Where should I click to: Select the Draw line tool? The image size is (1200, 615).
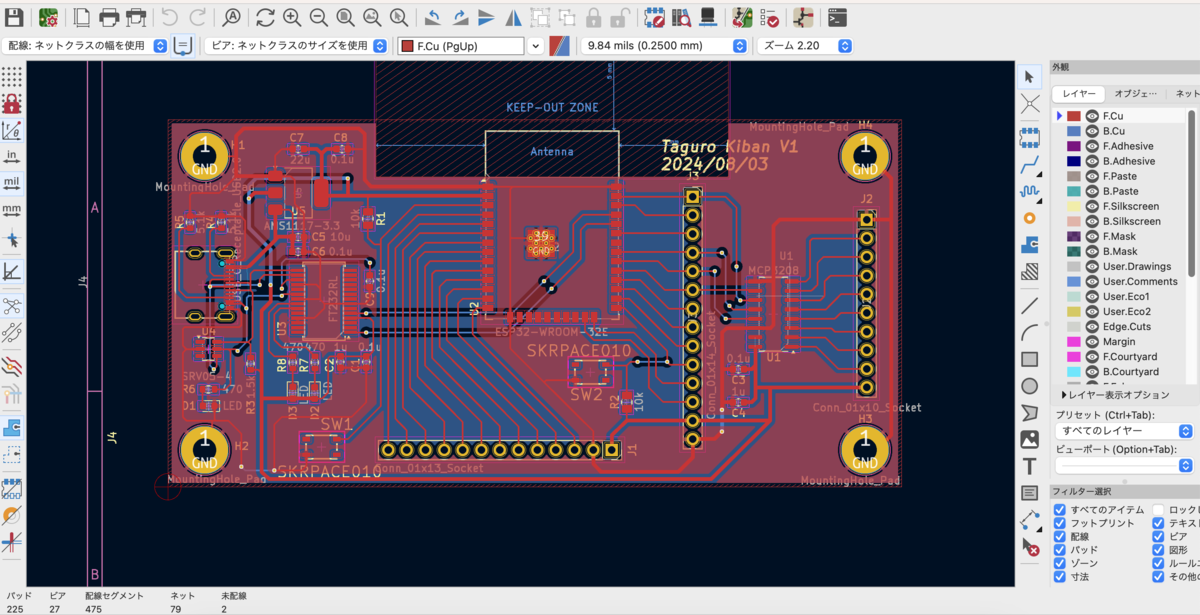pos(1029,305)
